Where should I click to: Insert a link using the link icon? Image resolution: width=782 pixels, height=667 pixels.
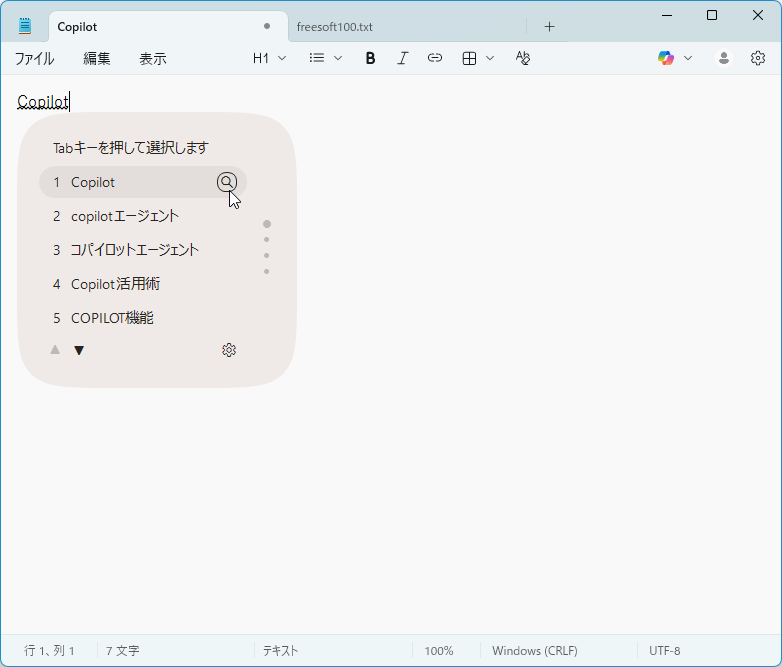click(x=434, y=58)
